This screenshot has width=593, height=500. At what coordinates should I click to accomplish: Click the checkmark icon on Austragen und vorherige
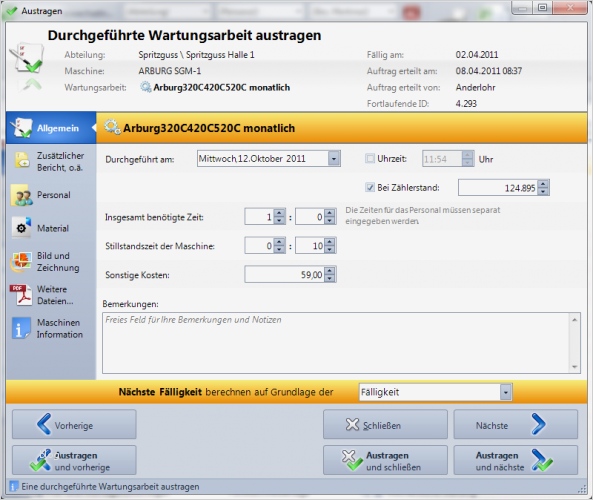(41, 460)
